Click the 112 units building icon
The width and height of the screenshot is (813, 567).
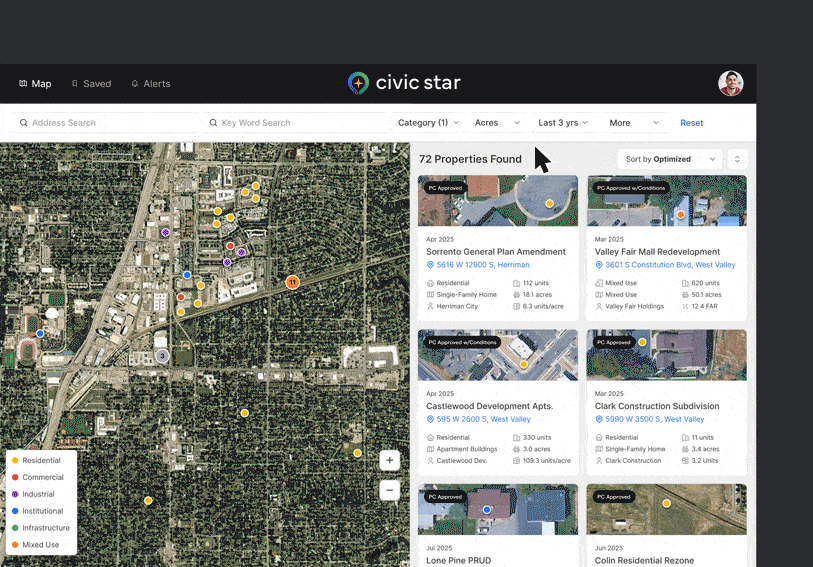516,283
